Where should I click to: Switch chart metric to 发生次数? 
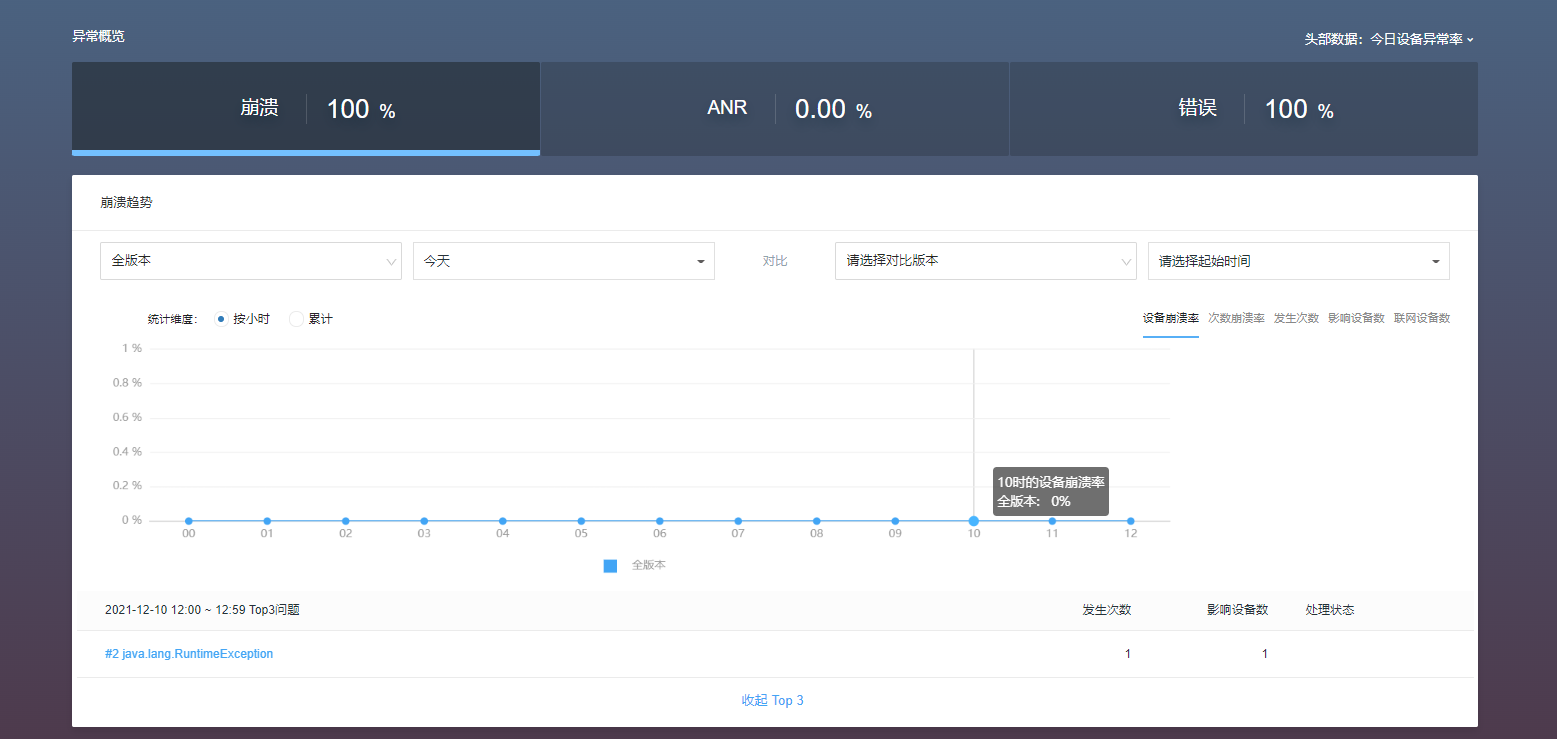1297,318
